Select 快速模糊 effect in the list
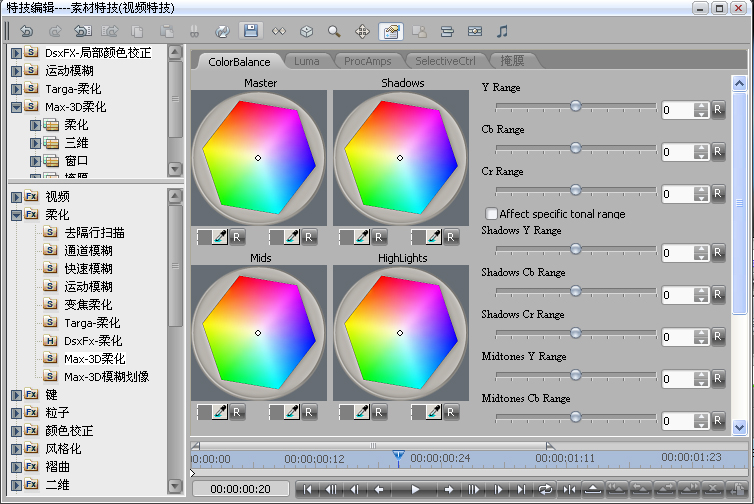The image size is (754, 504). pos(88,268)
